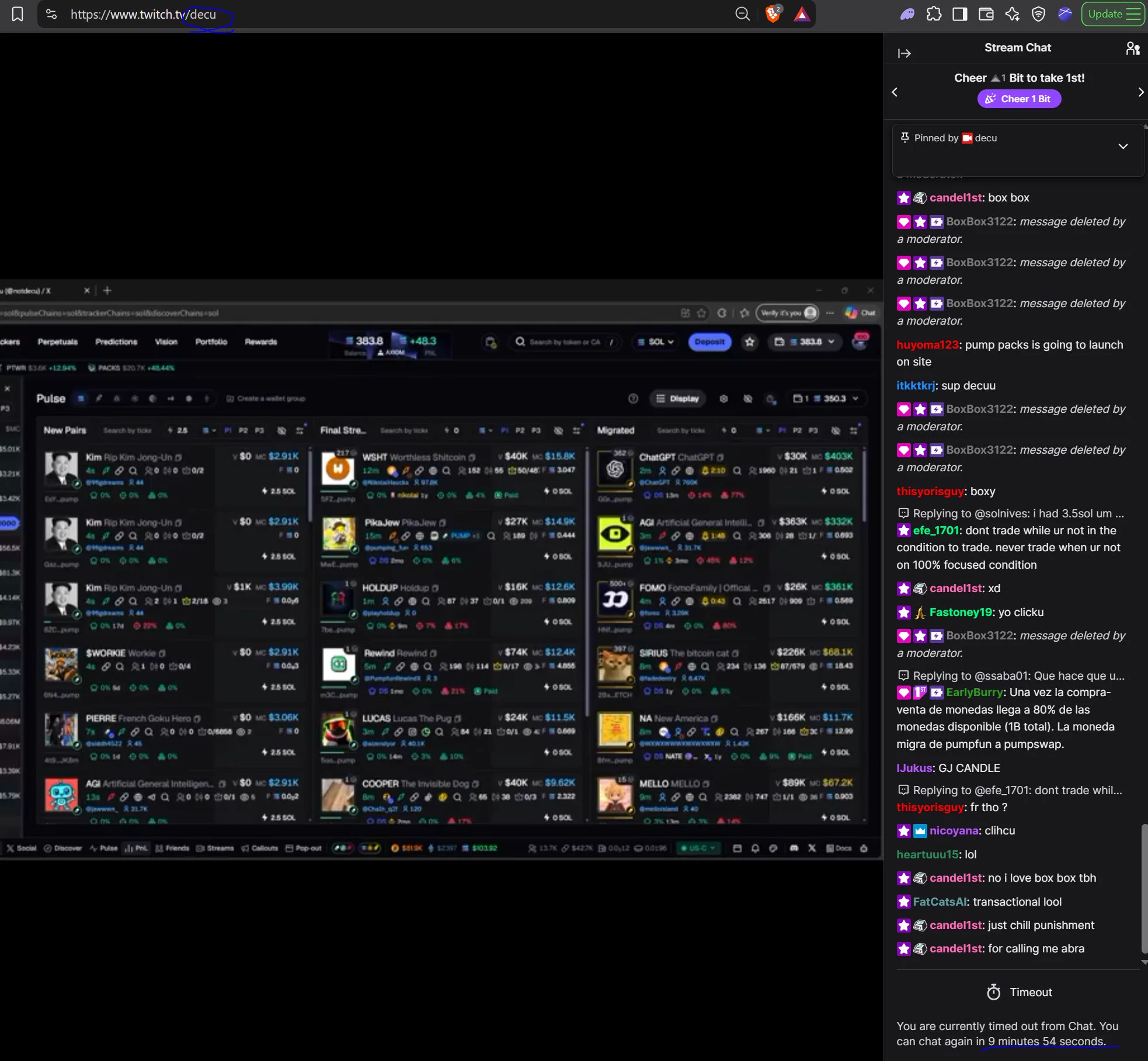The image size is (1148, 1061).
Task: Open the chat Community users icon
Action: (1132, 48)
